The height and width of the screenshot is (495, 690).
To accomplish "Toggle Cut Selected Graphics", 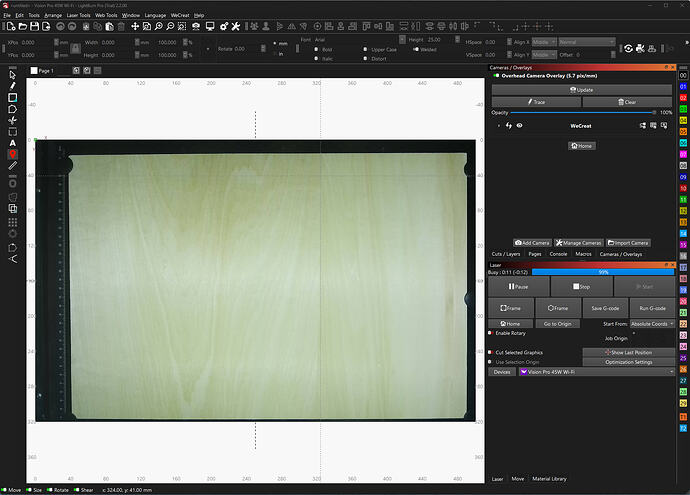I will (x=491, y=352).
